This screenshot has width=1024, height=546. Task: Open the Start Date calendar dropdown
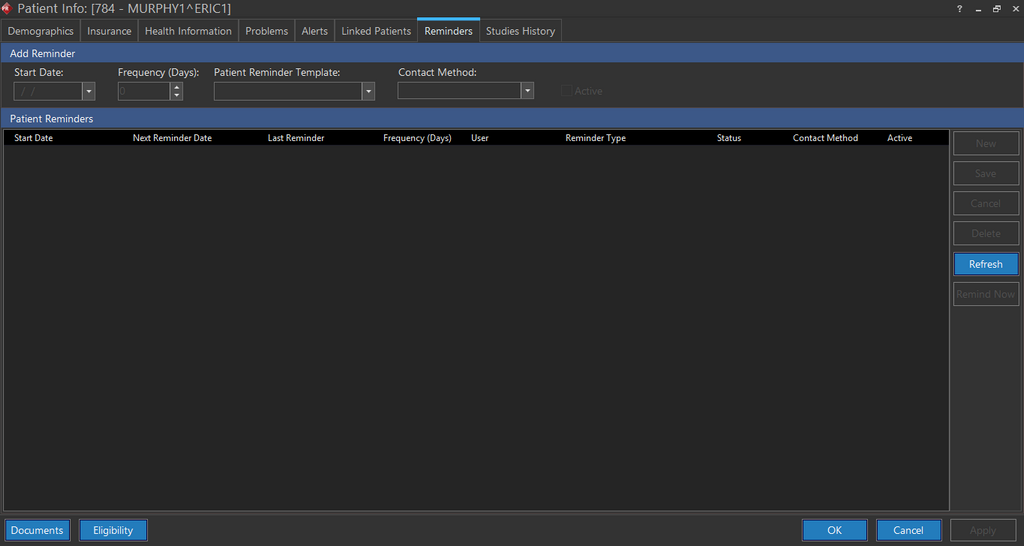coord(89,91)
